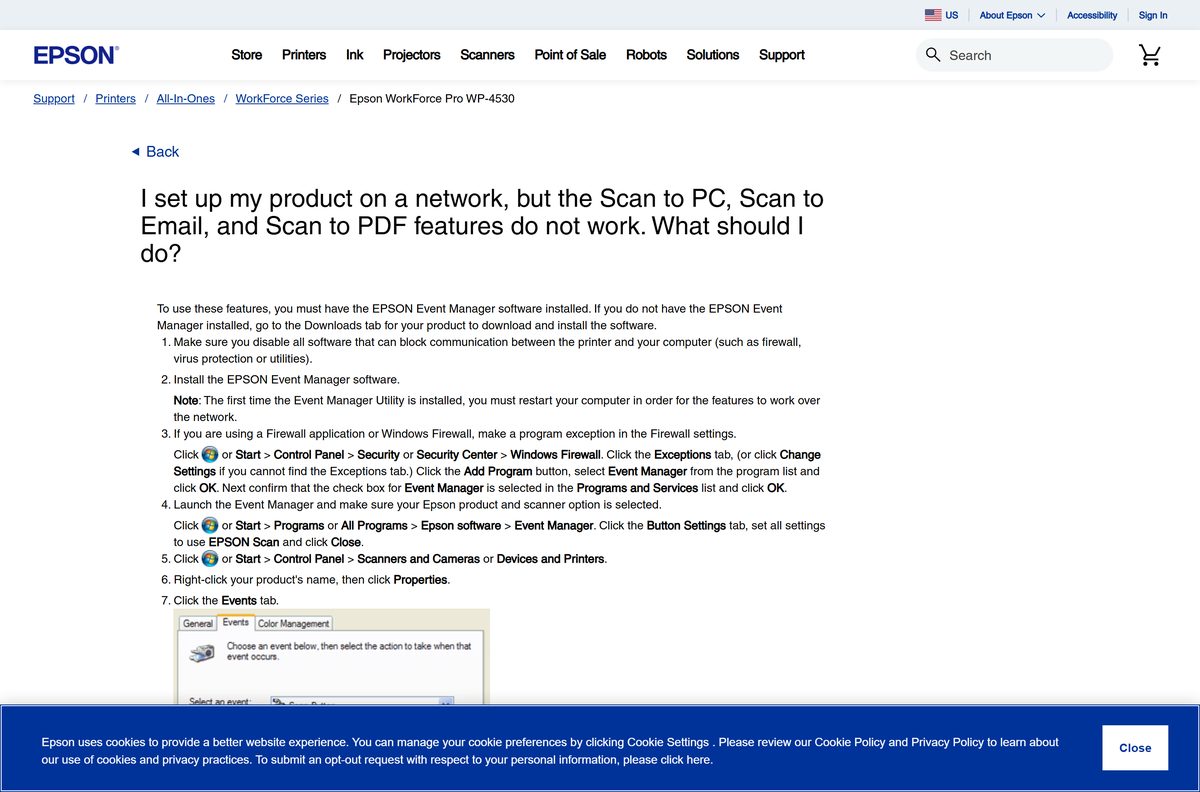Open the Ink menu
1200x792 pixels.
click(x=355, y=55)
